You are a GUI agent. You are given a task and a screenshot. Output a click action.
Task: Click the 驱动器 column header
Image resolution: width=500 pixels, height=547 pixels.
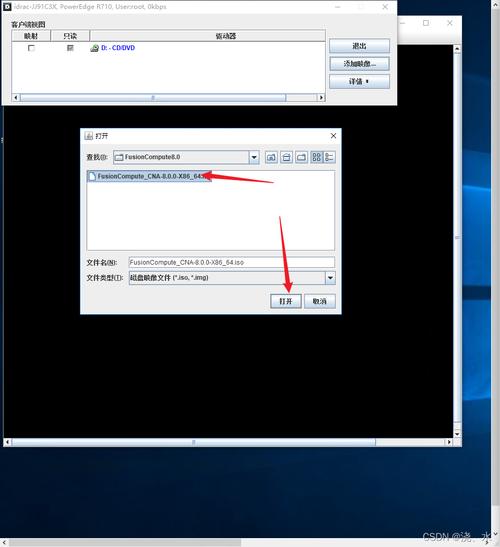tap(208, 36)
